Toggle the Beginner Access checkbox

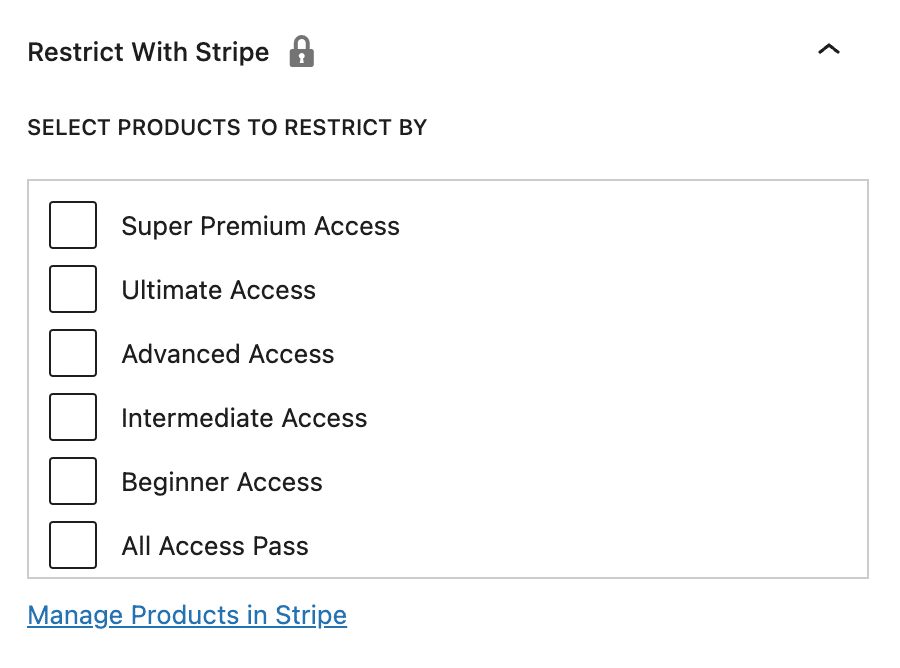pyautogui.click(x=73, y=481)
